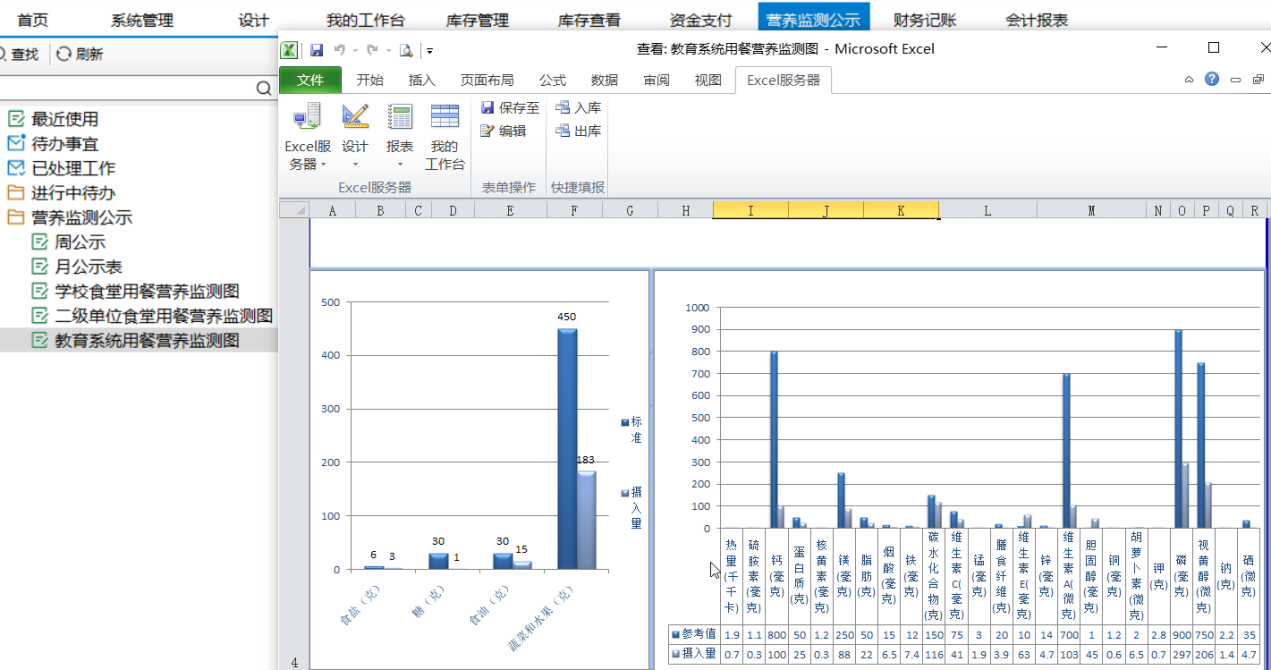Select column header F in the spreadsheet
This screenshot has width=1271, height=670.
click(574, 210)
